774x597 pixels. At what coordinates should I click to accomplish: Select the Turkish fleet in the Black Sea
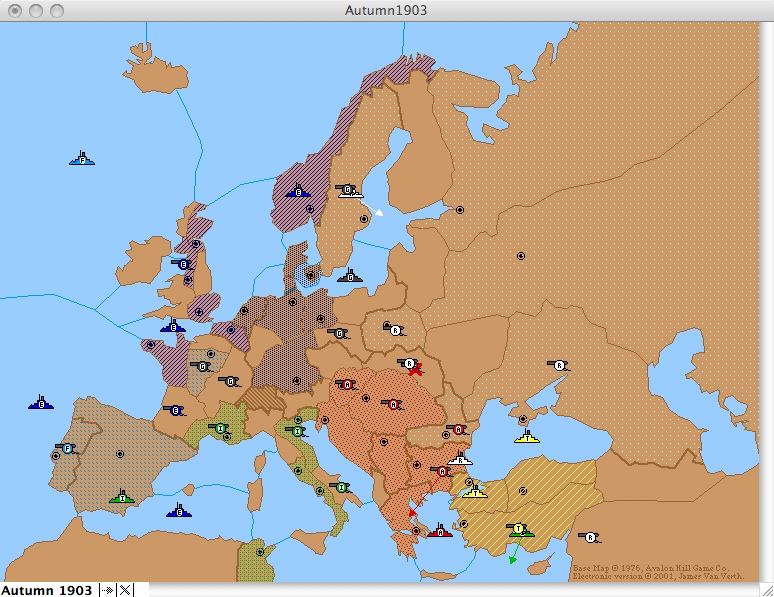coord(527,437)
